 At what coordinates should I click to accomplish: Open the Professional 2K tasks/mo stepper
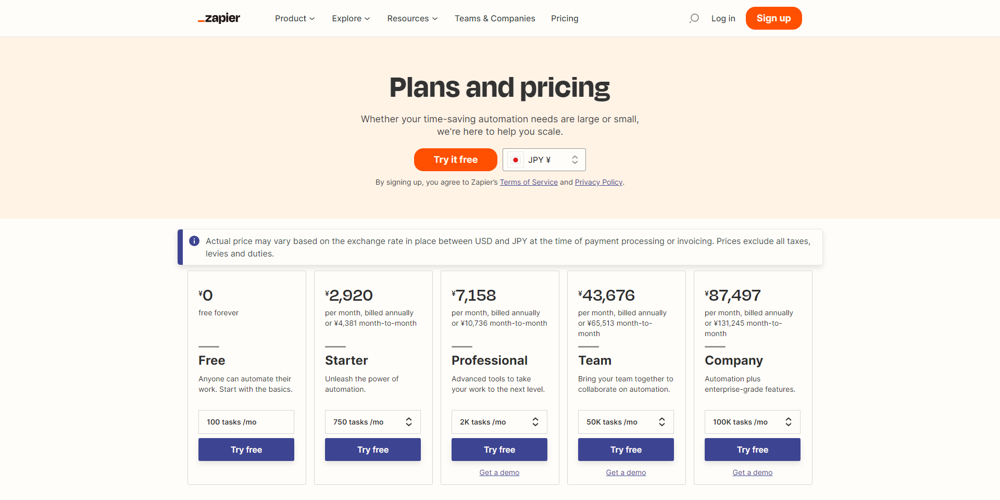click(535, 422)
